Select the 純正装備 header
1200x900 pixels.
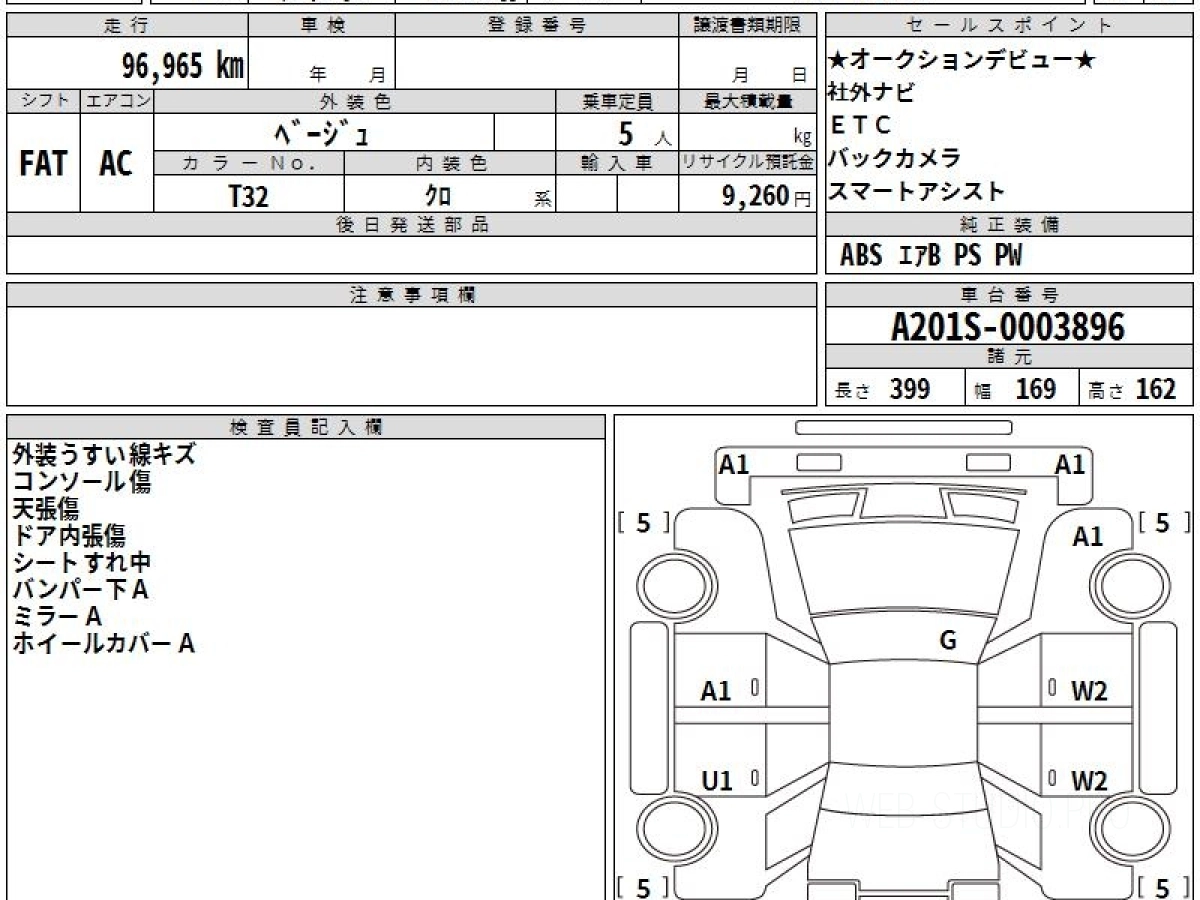(1010, 225)
